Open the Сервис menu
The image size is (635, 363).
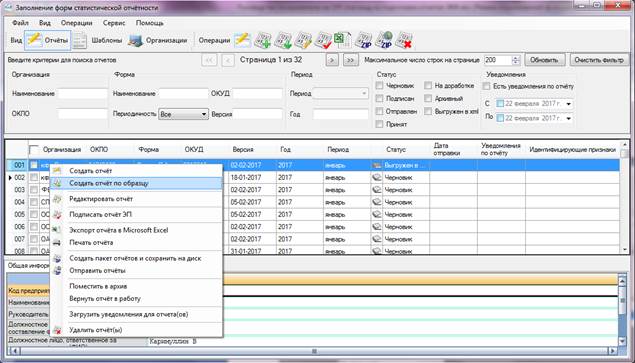pos(114,23)
